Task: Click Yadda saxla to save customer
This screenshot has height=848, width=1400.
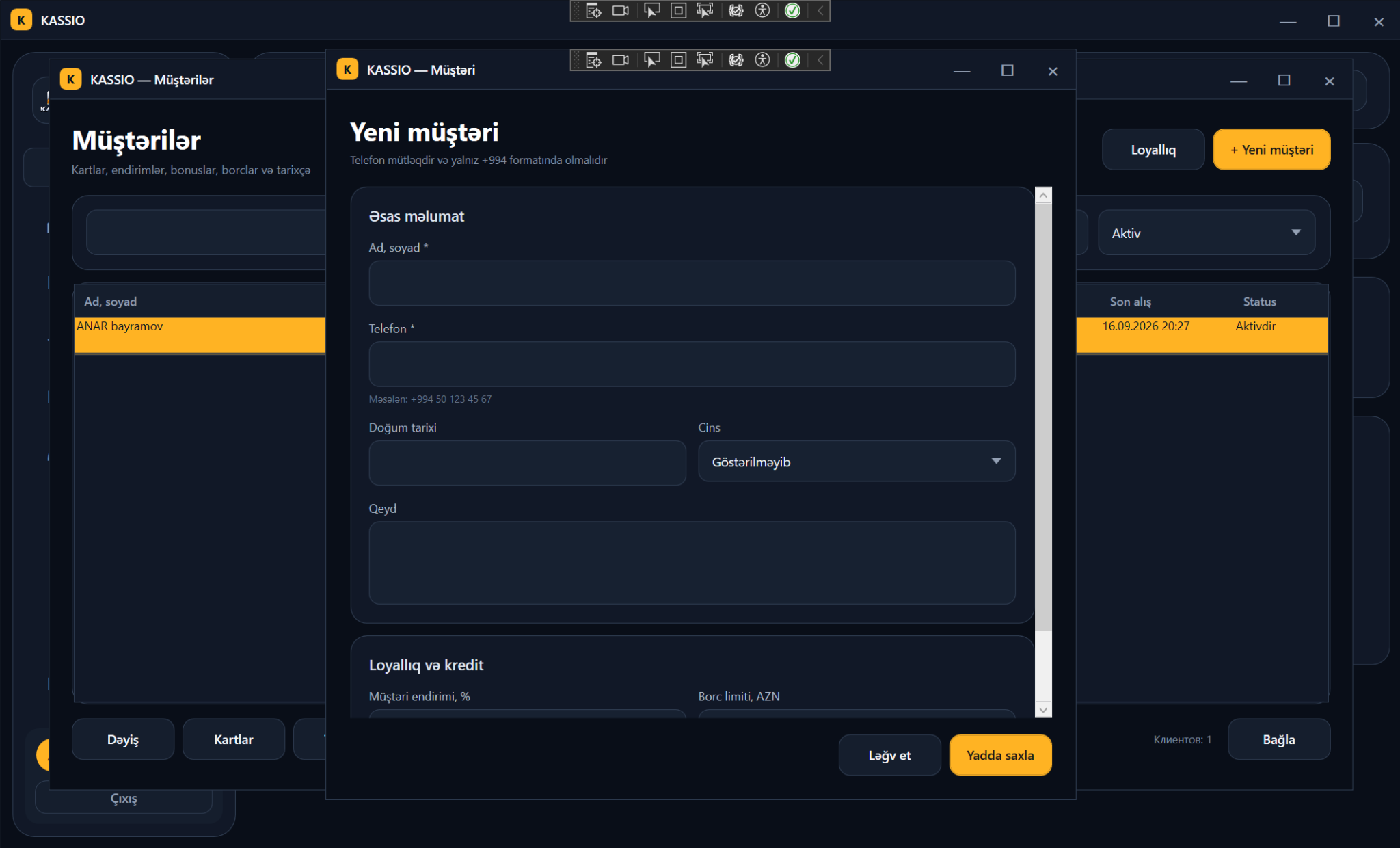Action: (1000, 755)
